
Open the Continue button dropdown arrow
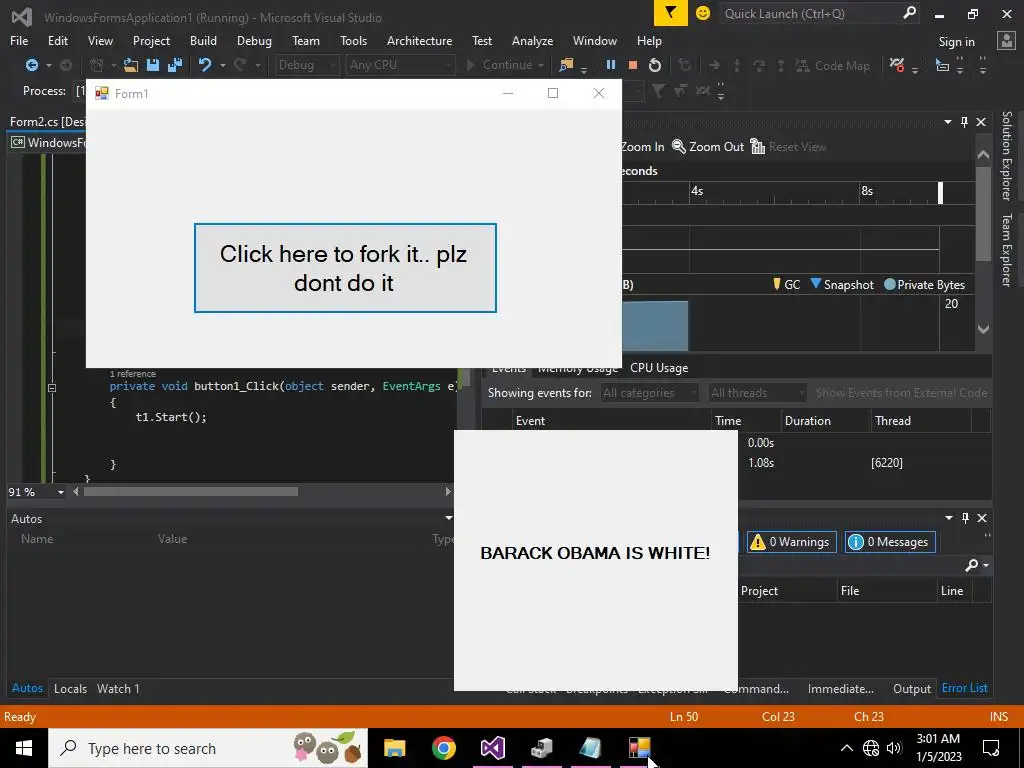(x=541, y=65)
